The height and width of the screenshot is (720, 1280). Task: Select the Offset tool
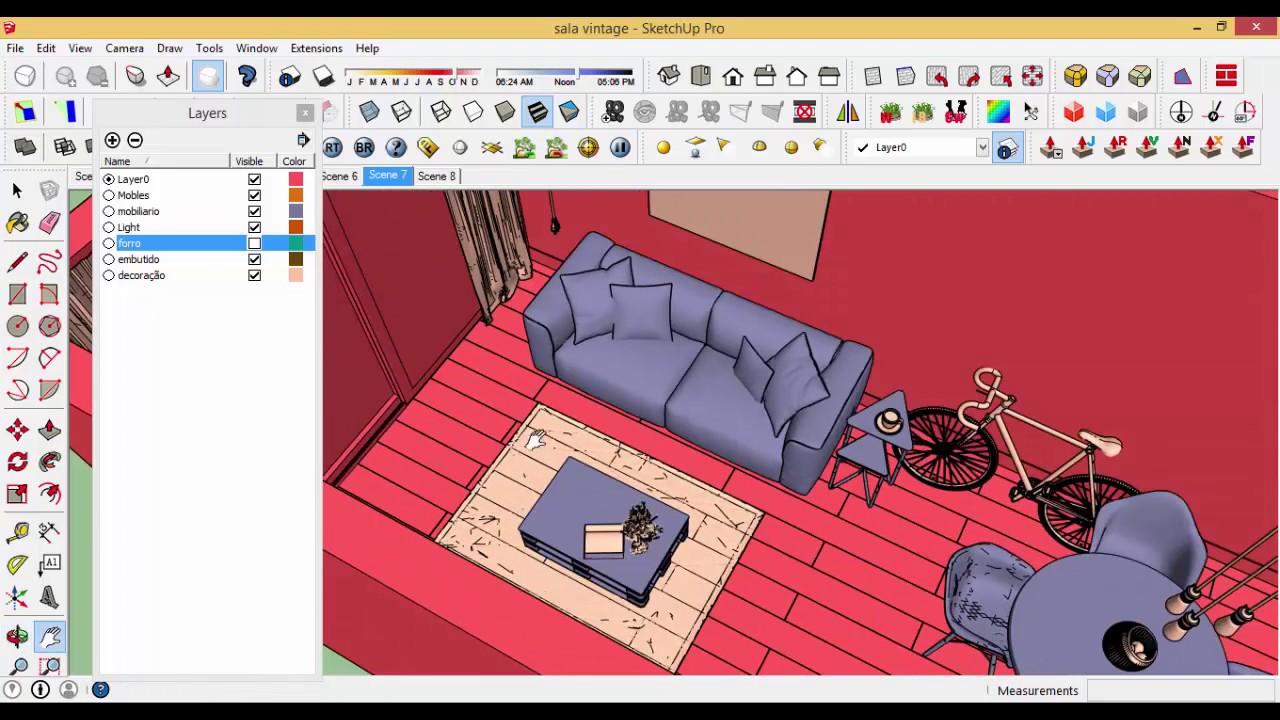click(49, 494)
